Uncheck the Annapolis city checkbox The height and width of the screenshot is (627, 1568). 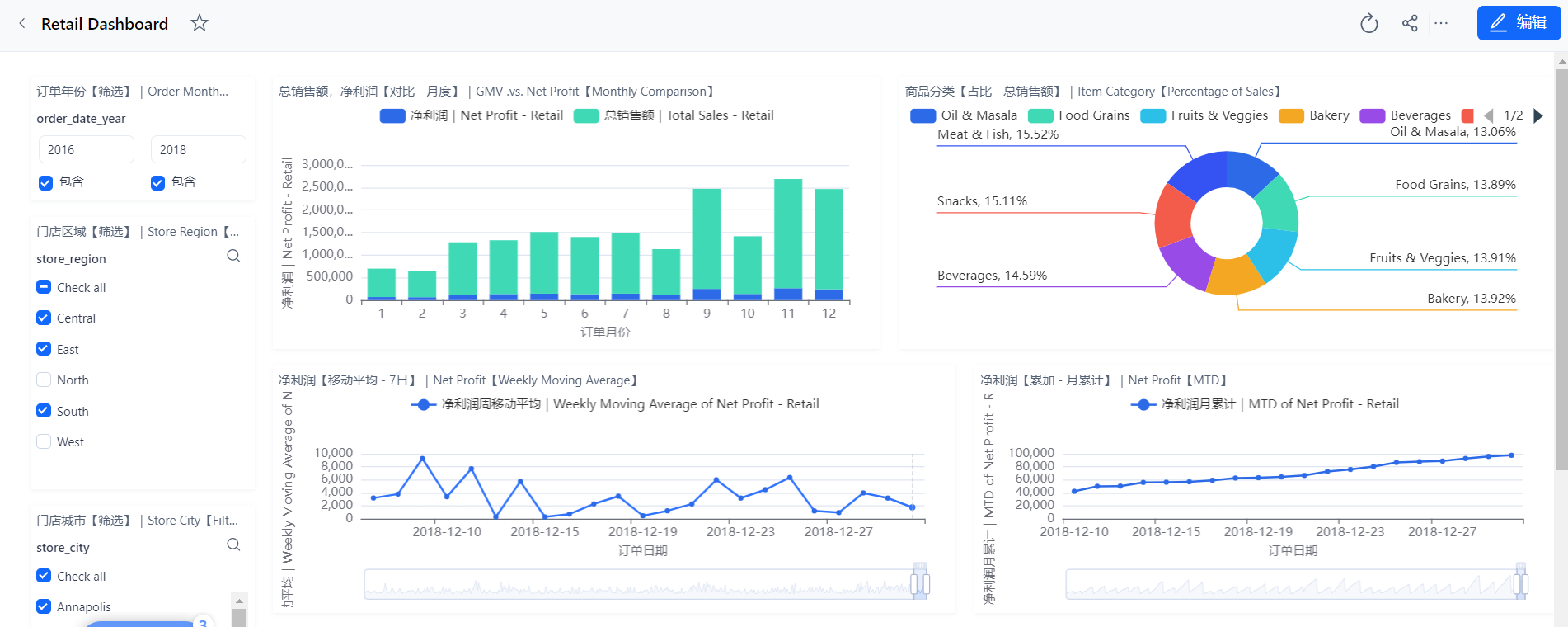pos(44,606)
